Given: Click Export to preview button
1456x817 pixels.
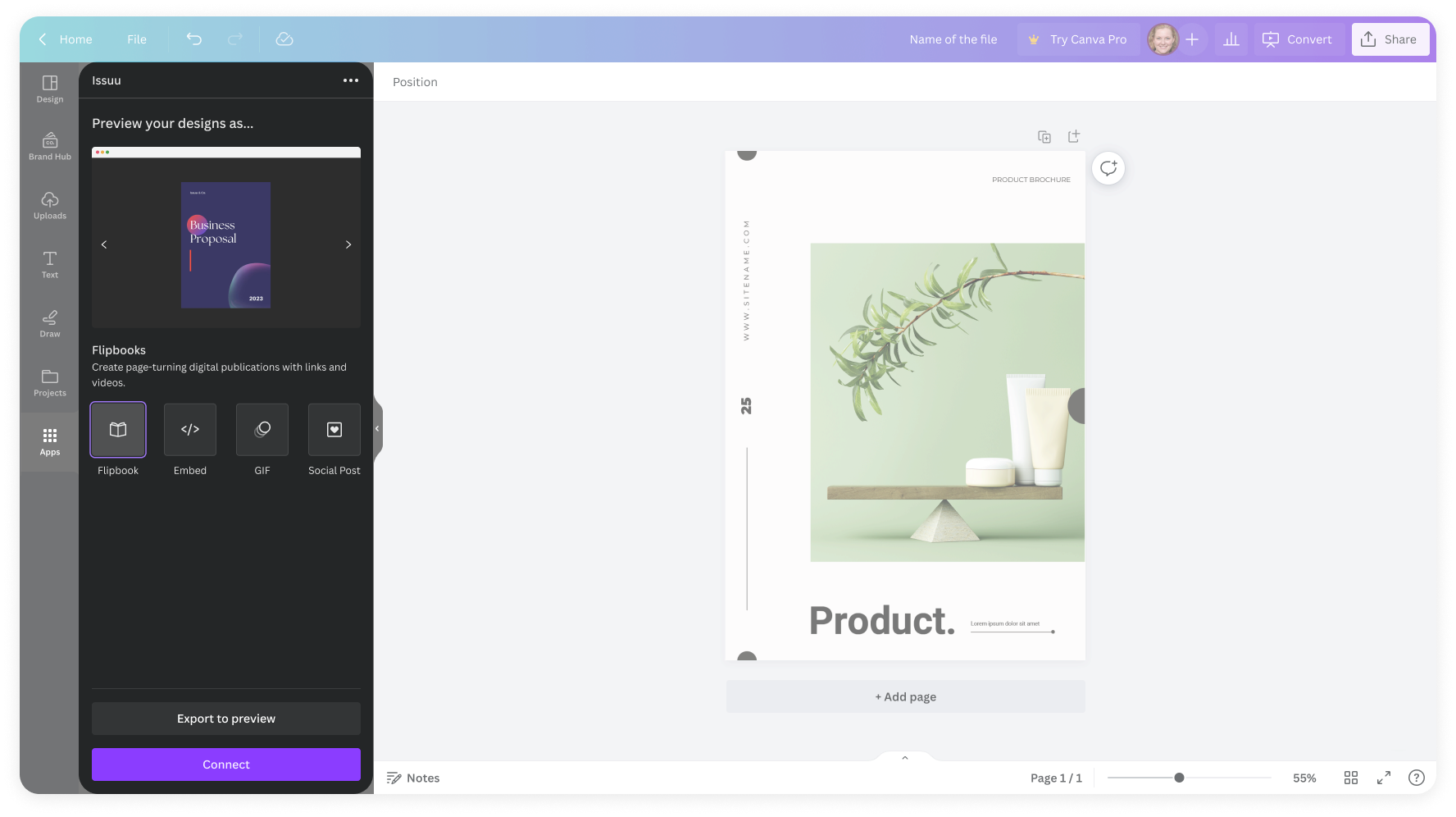Looking at the screenshot, I should pyautogui.click(x=226, y=719).
